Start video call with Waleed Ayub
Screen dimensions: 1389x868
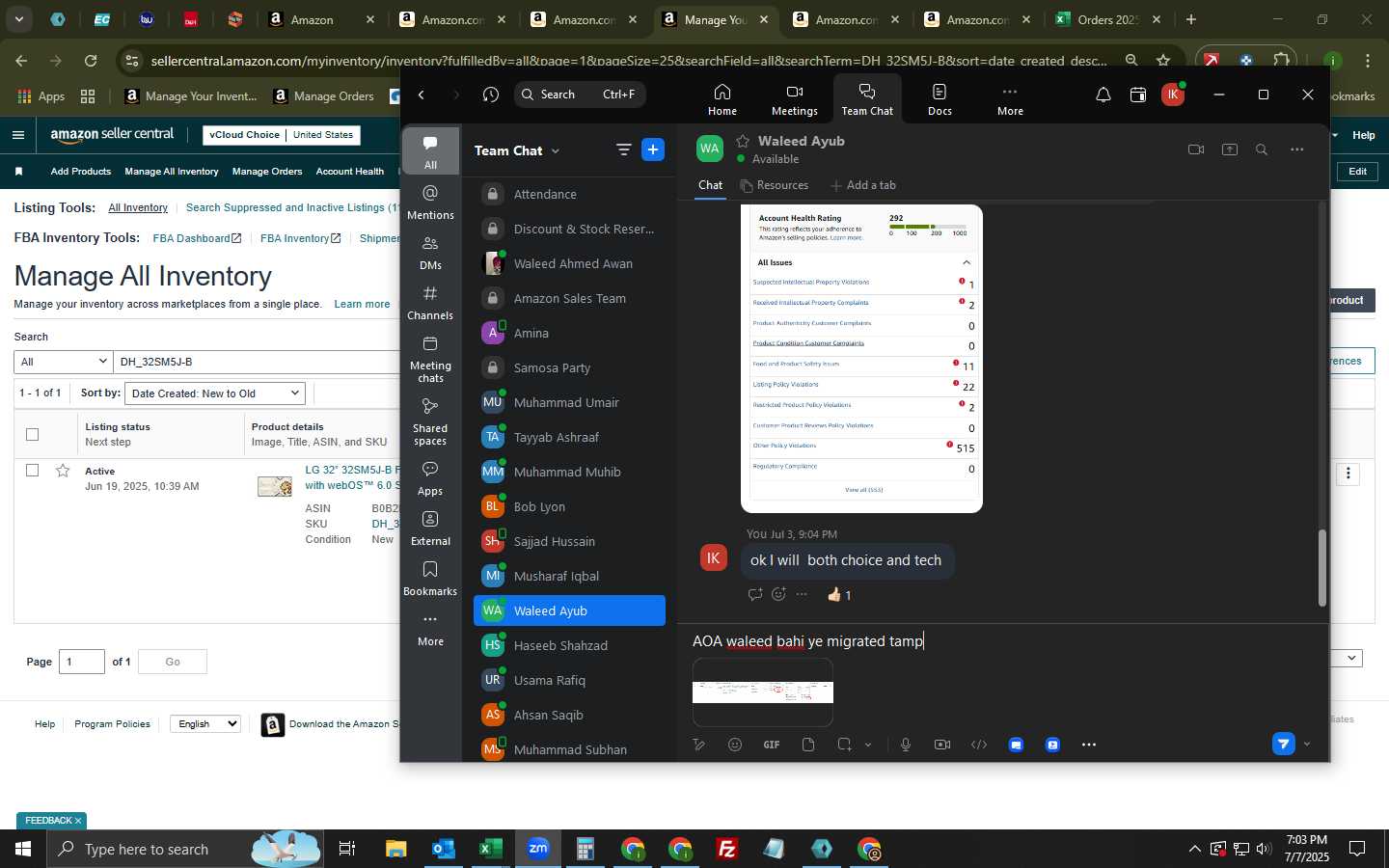click(x=1196, y=149)
